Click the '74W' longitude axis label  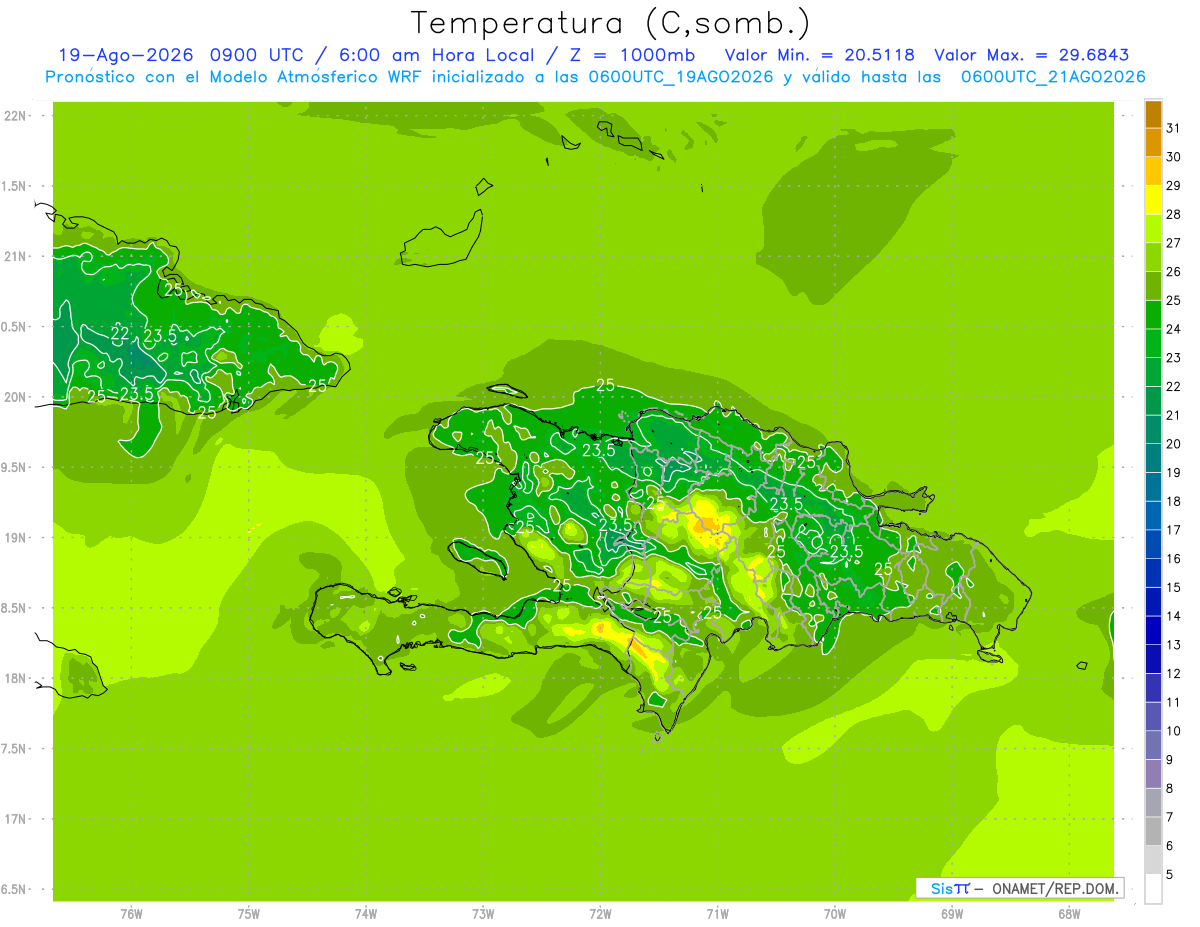[x=366, y=914]
